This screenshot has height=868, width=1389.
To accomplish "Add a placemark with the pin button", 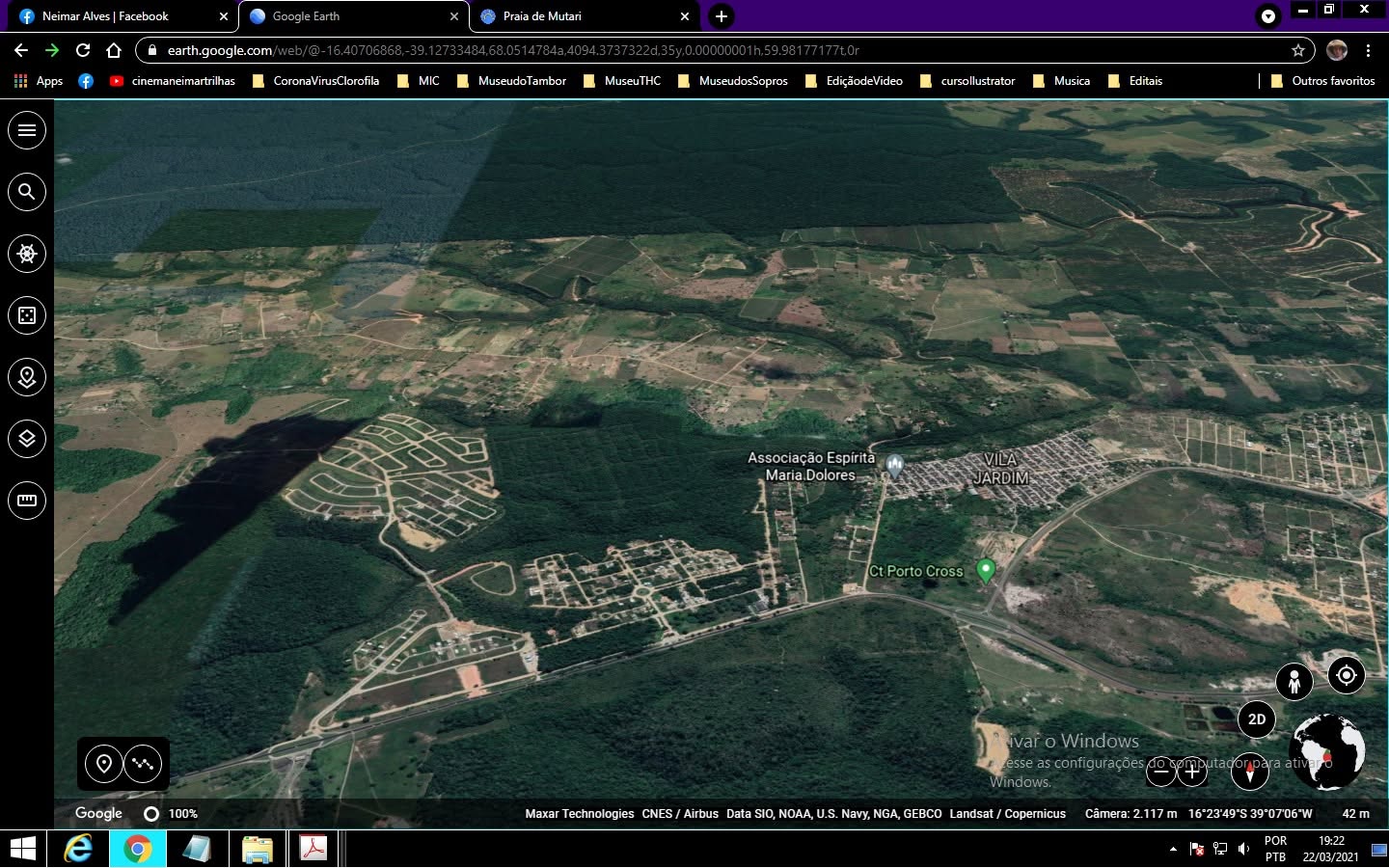I will coord(104,764).
